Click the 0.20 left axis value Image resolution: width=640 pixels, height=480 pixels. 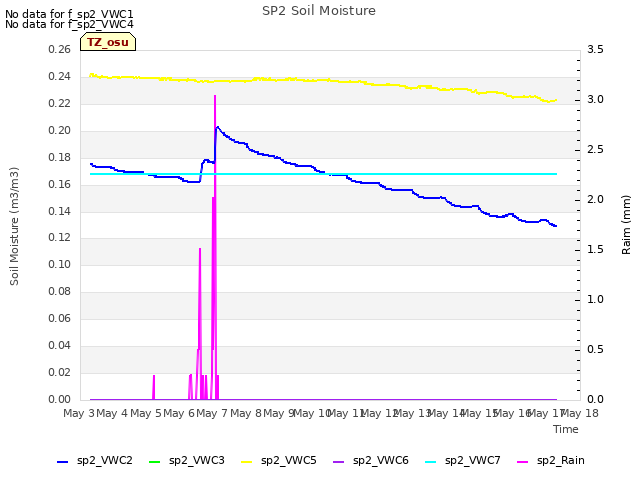[x=59, y=130]
